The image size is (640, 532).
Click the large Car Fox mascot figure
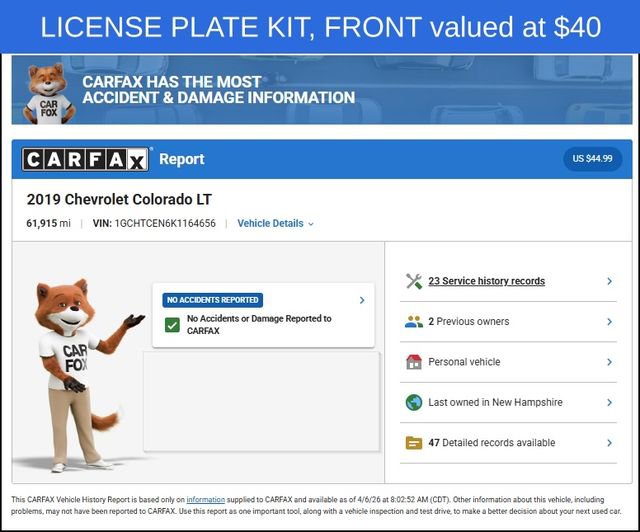click(x=80, y=375)
